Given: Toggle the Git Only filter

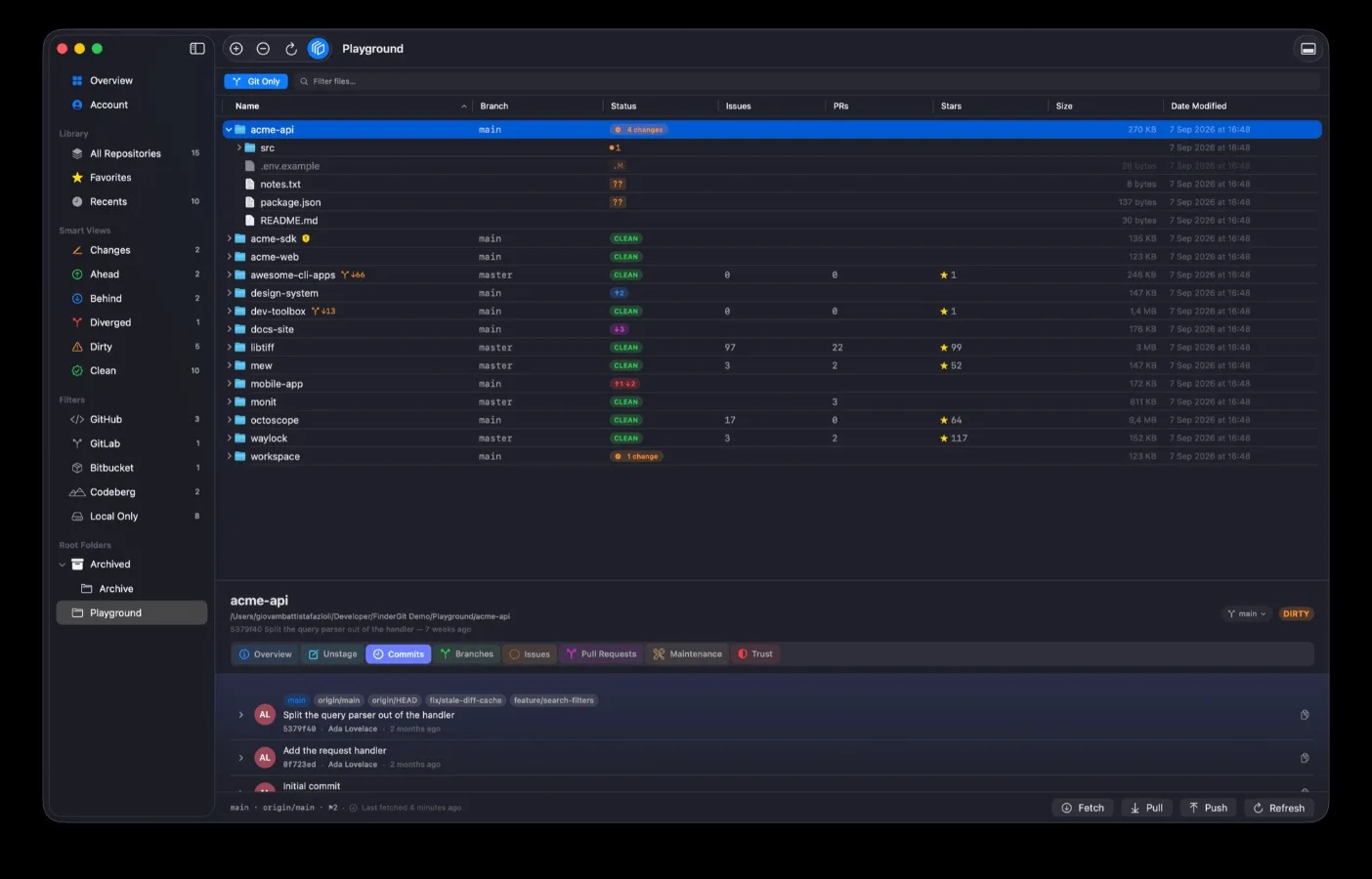Looking at the screenshot, I should point(256,82).
